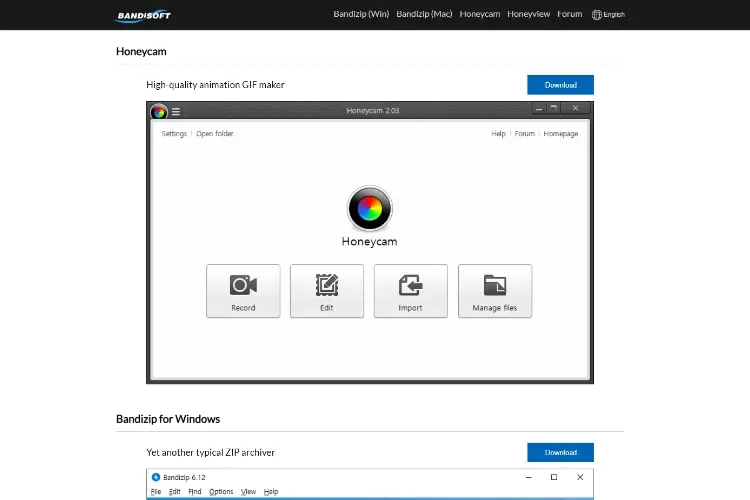Open Bandizip (Win) nav link

point(361,14)
